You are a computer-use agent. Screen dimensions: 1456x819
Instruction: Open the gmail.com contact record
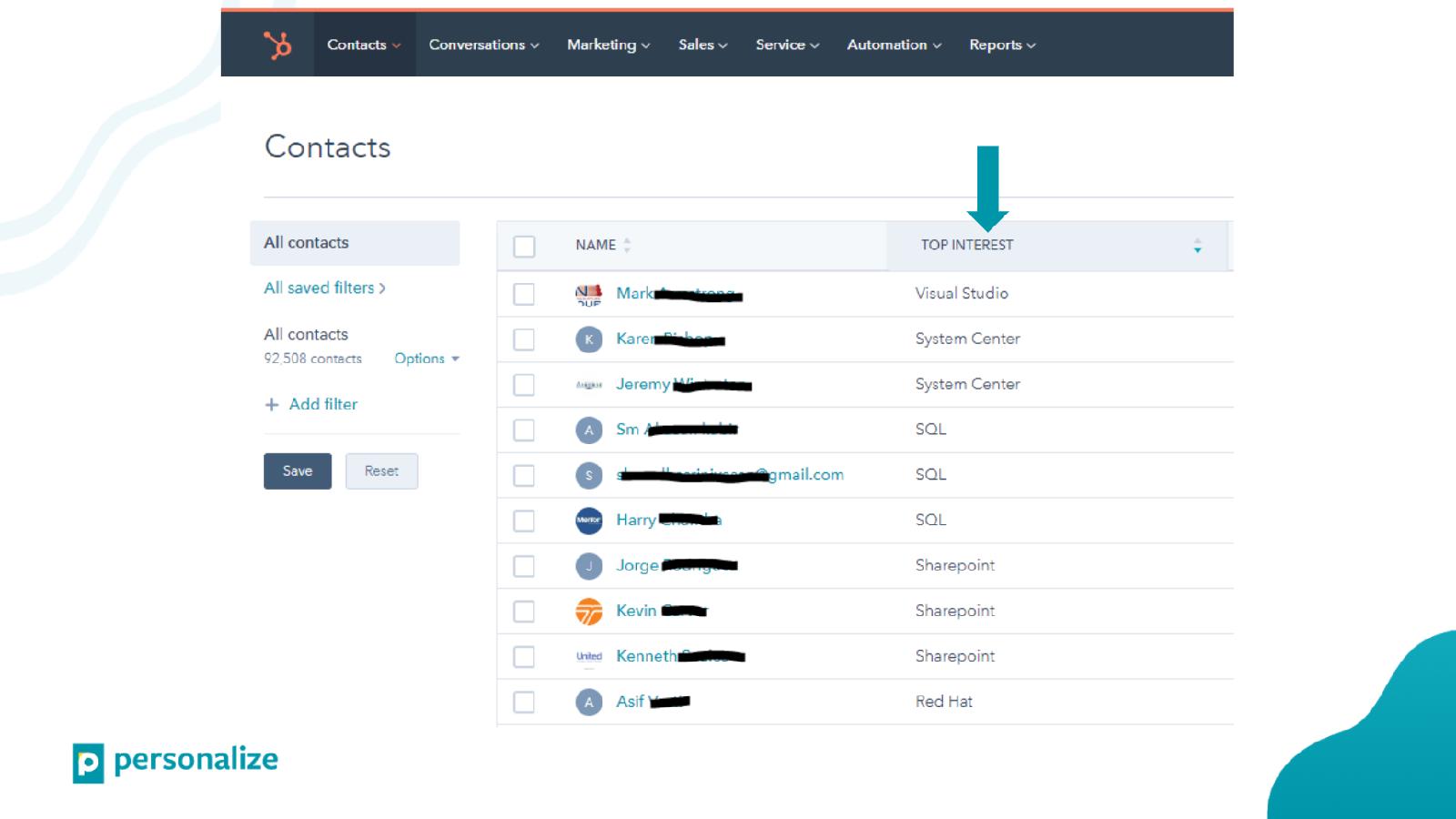click(x=730, y=475)
